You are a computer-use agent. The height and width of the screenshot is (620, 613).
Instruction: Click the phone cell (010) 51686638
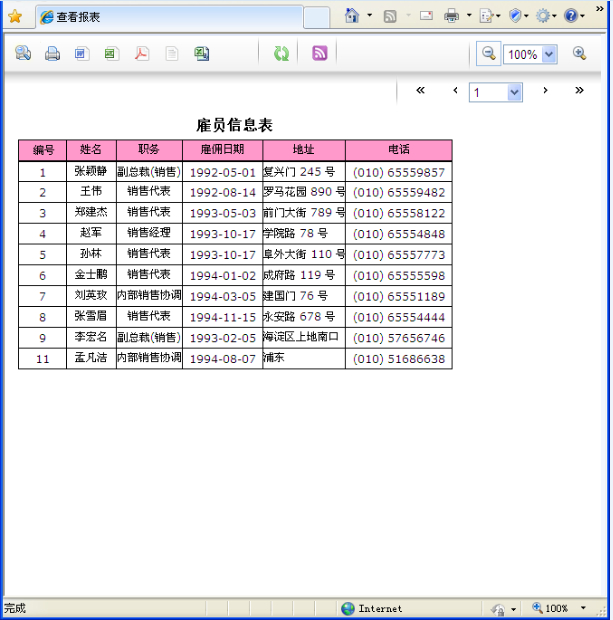[x=399, y=359]
